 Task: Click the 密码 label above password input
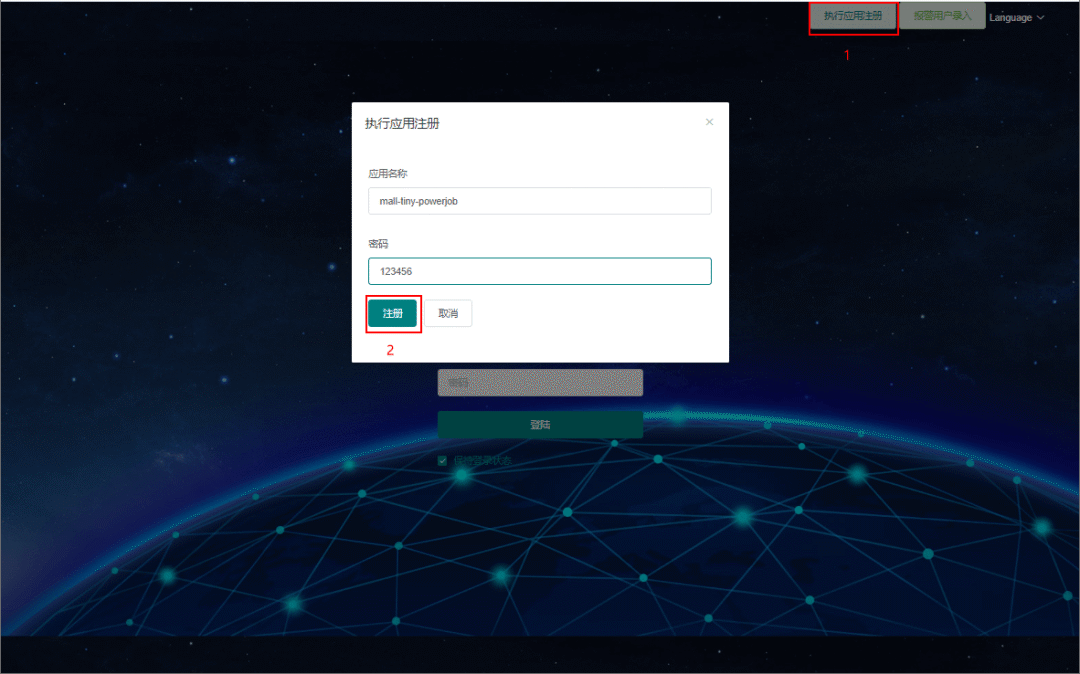377,243
